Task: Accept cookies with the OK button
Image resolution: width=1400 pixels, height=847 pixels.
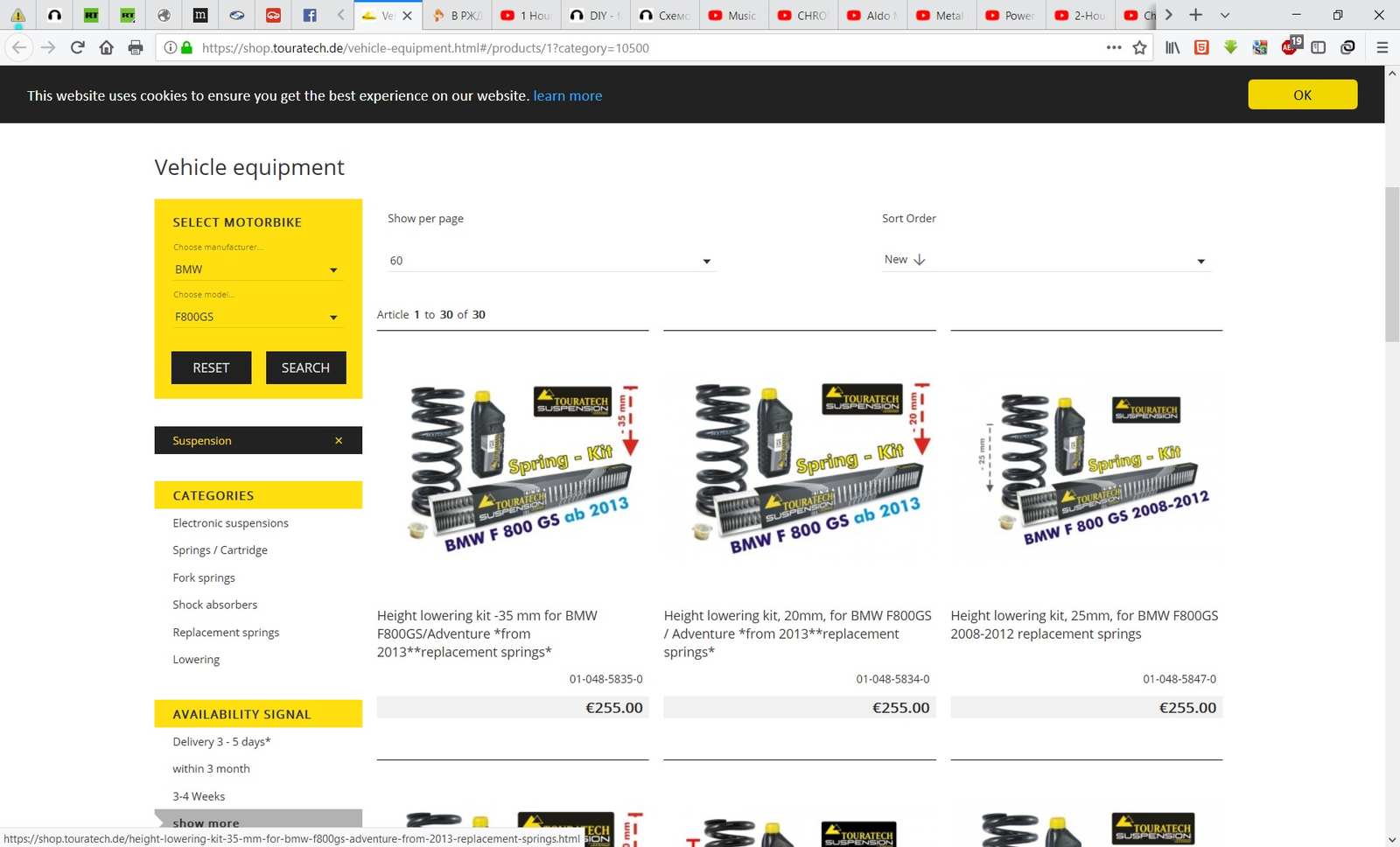Action: [1302, 94]
